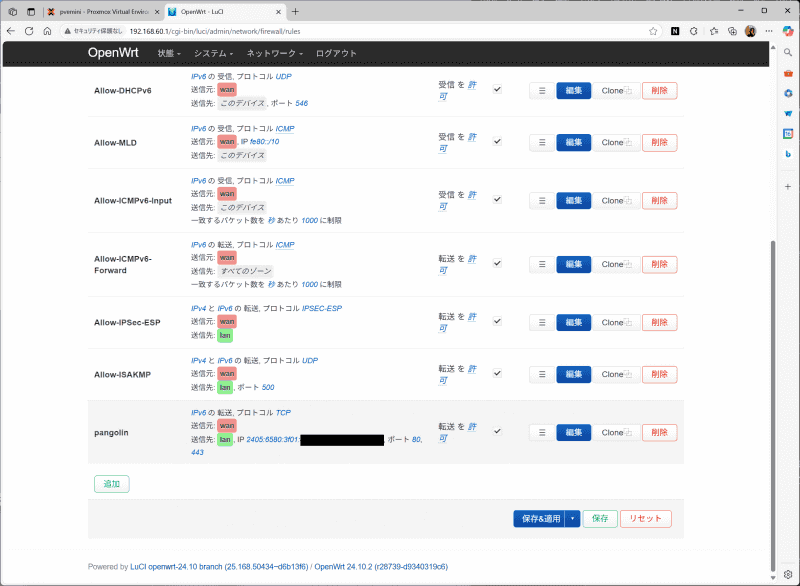Open the favorites list icon in toolbar
800x586 pixels.
pos(714,31)
